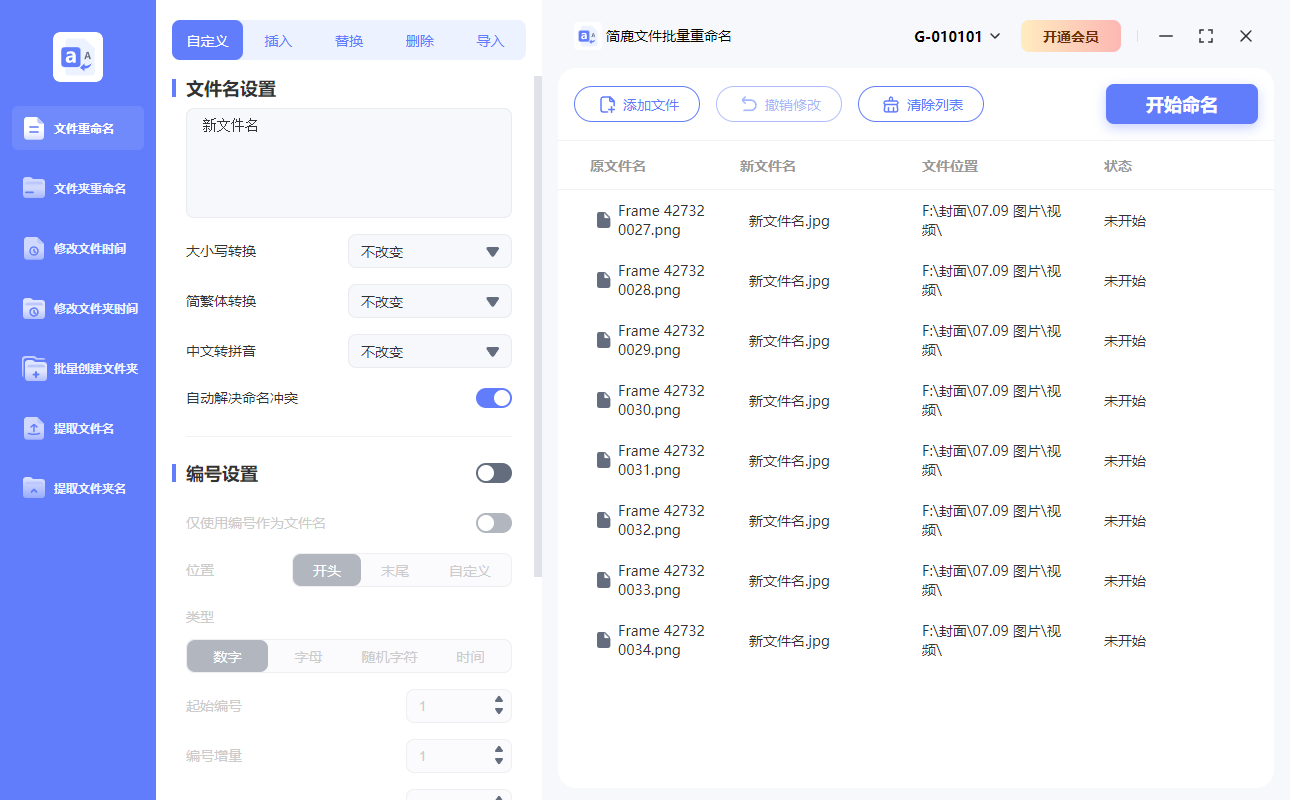Click file icon of Frame 42732 0030.png
Viewport: 1290px width, 800px height.
pos(603,400)
